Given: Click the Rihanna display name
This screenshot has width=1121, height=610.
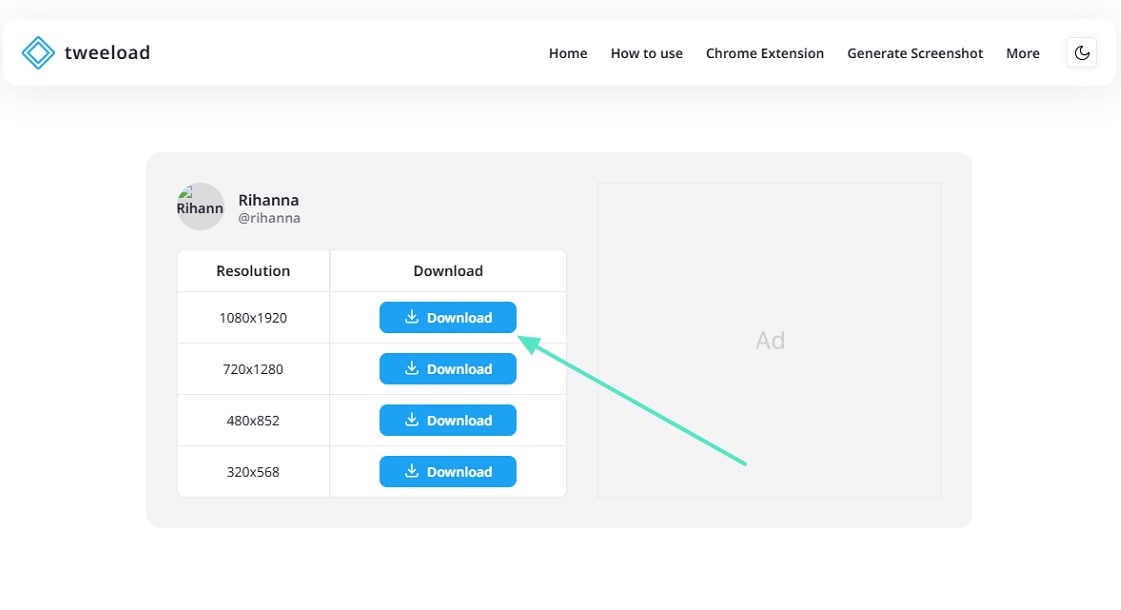Looking at the screenshot, I should (268, 200).
